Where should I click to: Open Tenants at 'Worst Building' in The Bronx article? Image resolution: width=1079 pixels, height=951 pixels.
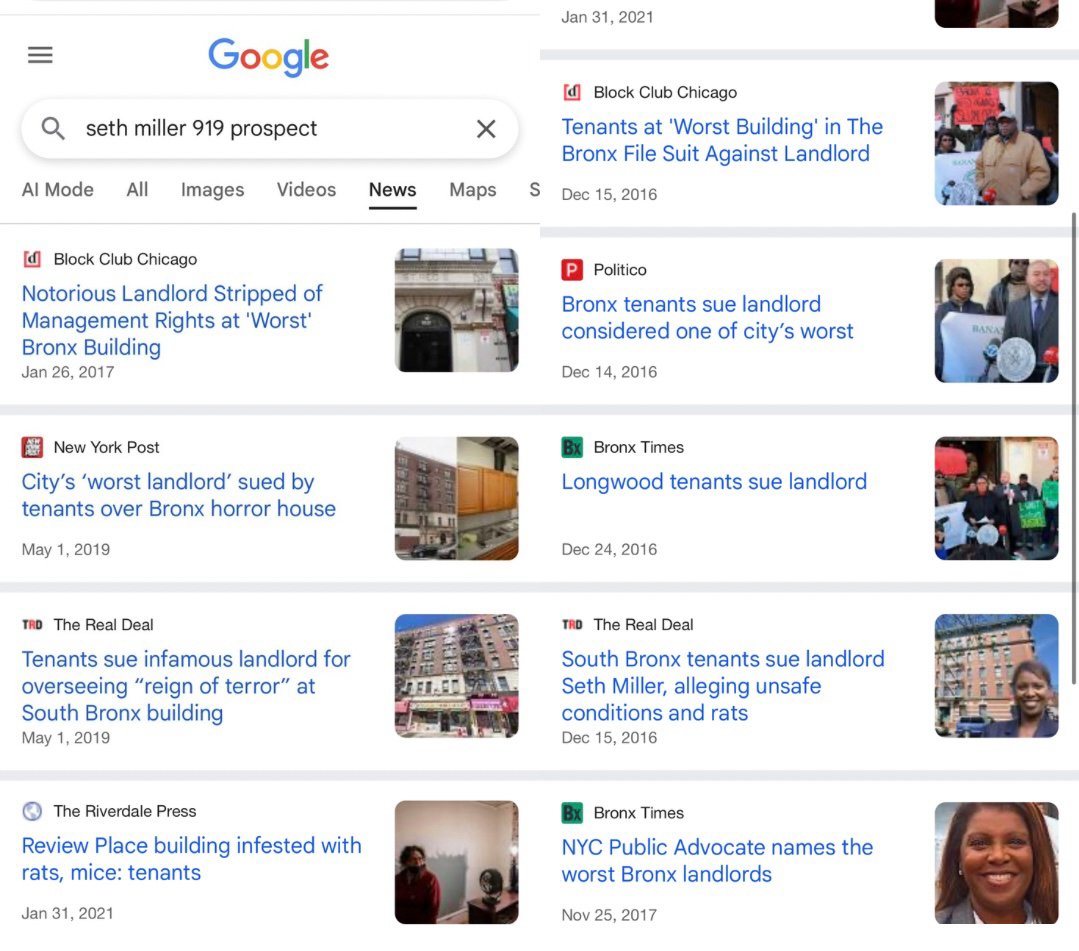tap(722, 140)
